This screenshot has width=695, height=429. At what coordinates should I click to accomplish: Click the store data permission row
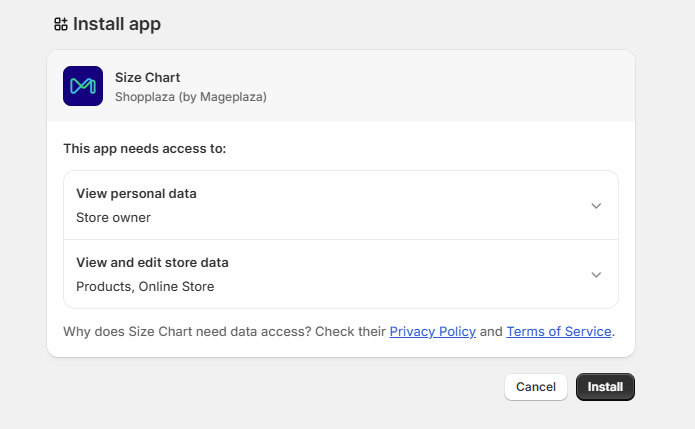point(341,274)
